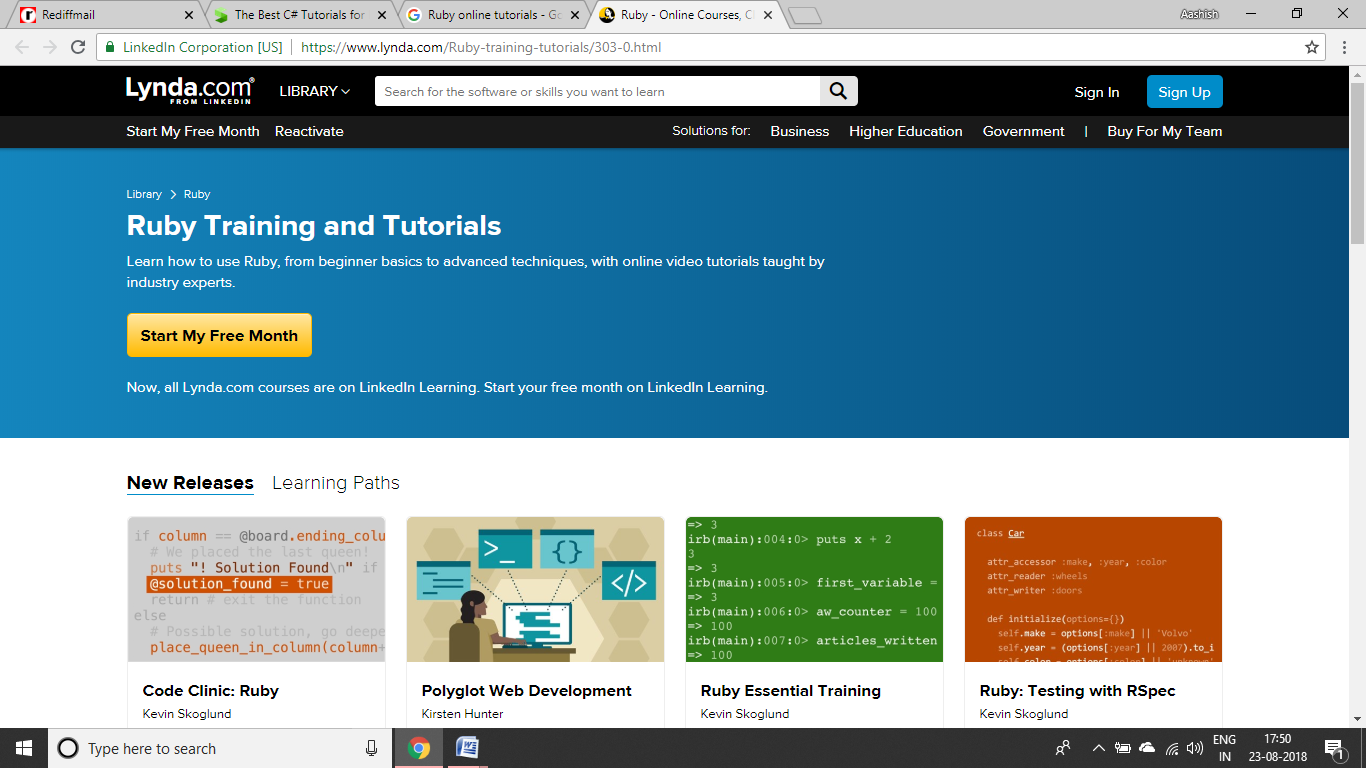The image size is (1366, 768).
Task: Switch to The Best C# Tutorials tab
Action: 300,15
